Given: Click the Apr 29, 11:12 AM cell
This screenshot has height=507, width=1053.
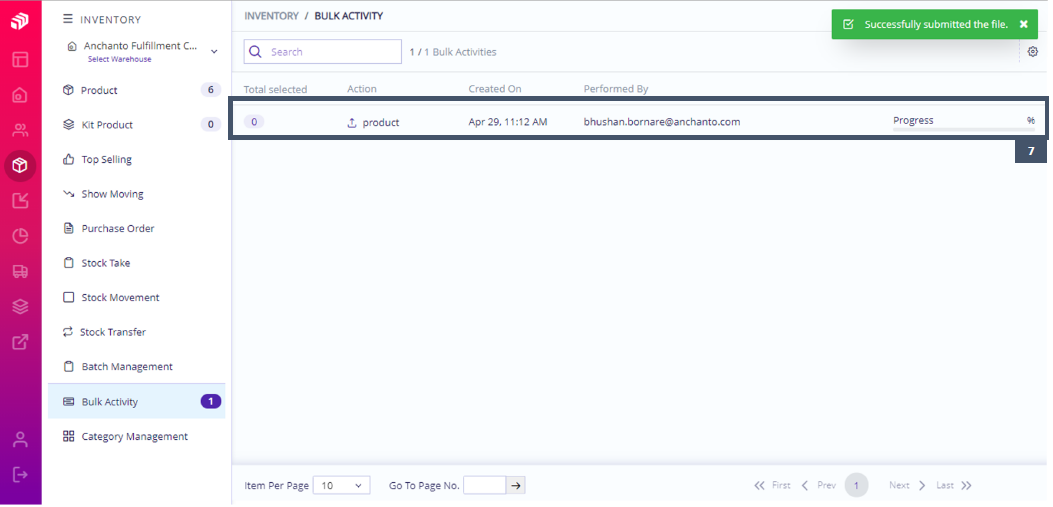Looking at the screenshot, I should (508, 122).
